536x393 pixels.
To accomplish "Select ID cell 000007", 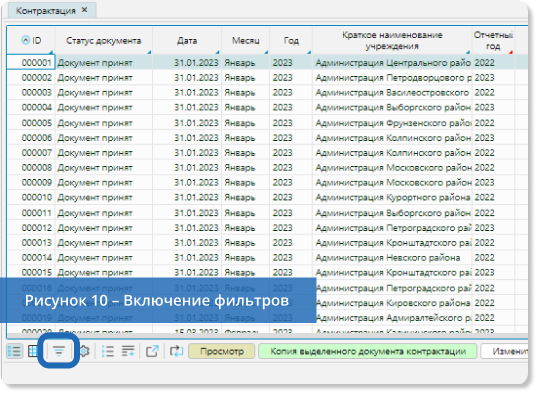I will [x=31, y=153].
